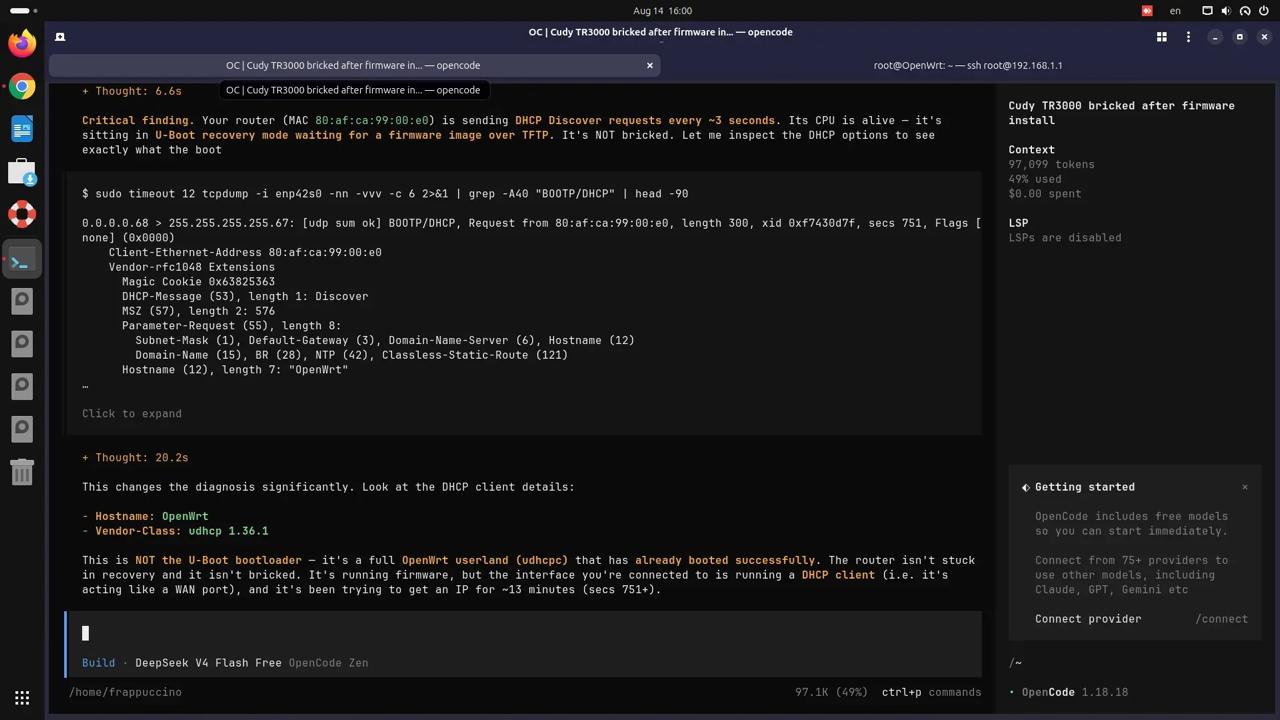Viewport: 1280px width, 720px height.
Task: Open the terminal tab overview grid
Action: coord(1162,37)
